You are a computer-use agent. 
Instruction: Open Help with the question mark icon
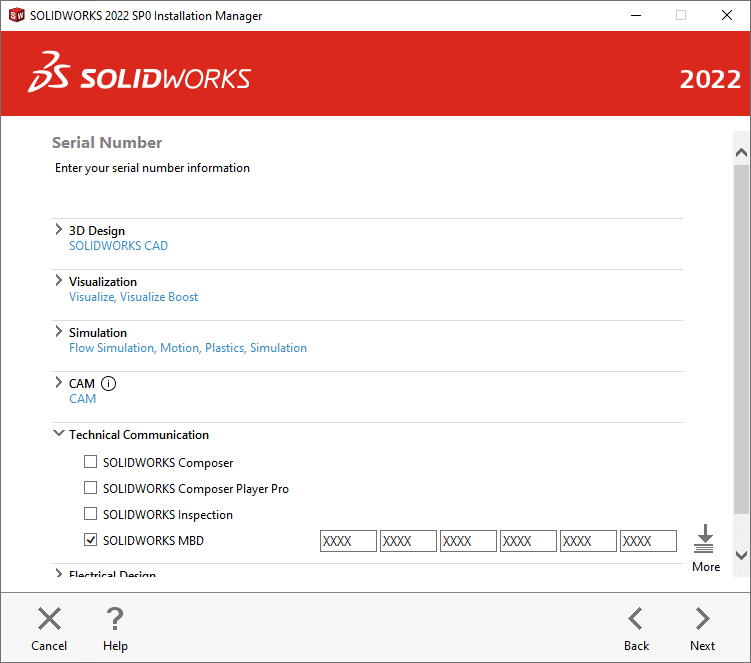click(x=115, y=619)
